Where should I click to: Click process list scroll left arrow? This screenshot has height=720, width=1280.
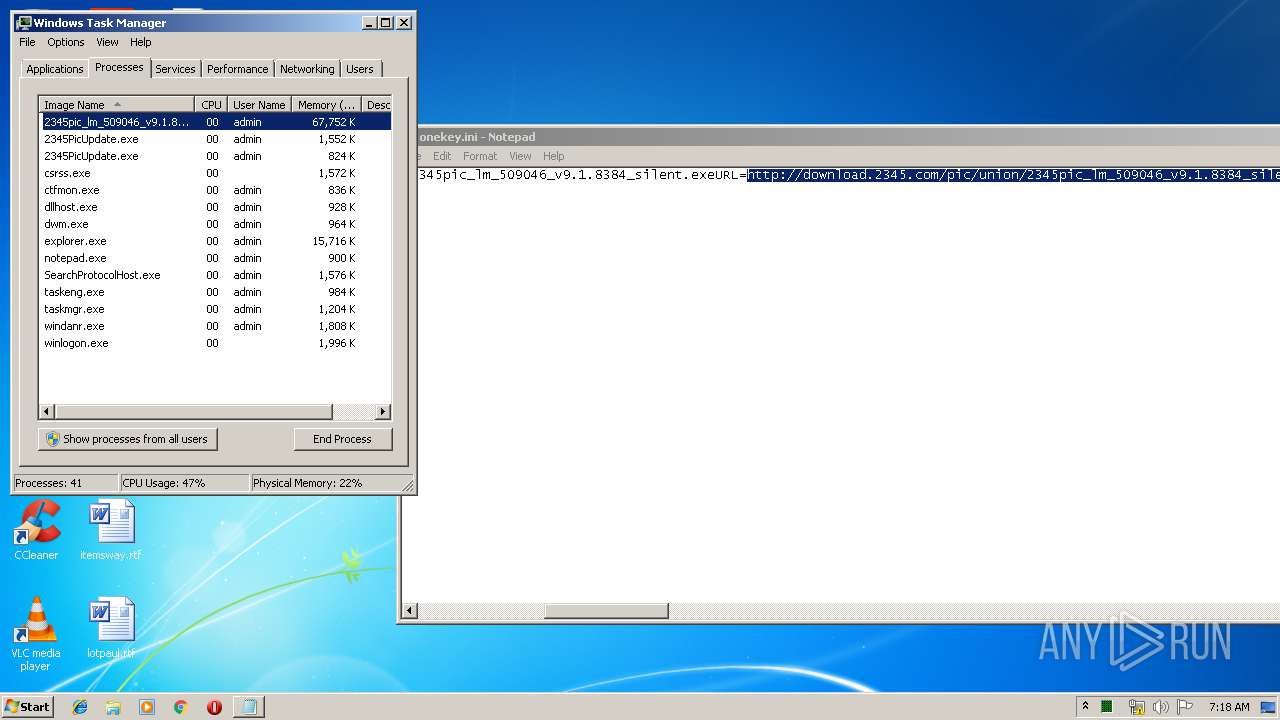pyautogui.click(x=47, y=412)
